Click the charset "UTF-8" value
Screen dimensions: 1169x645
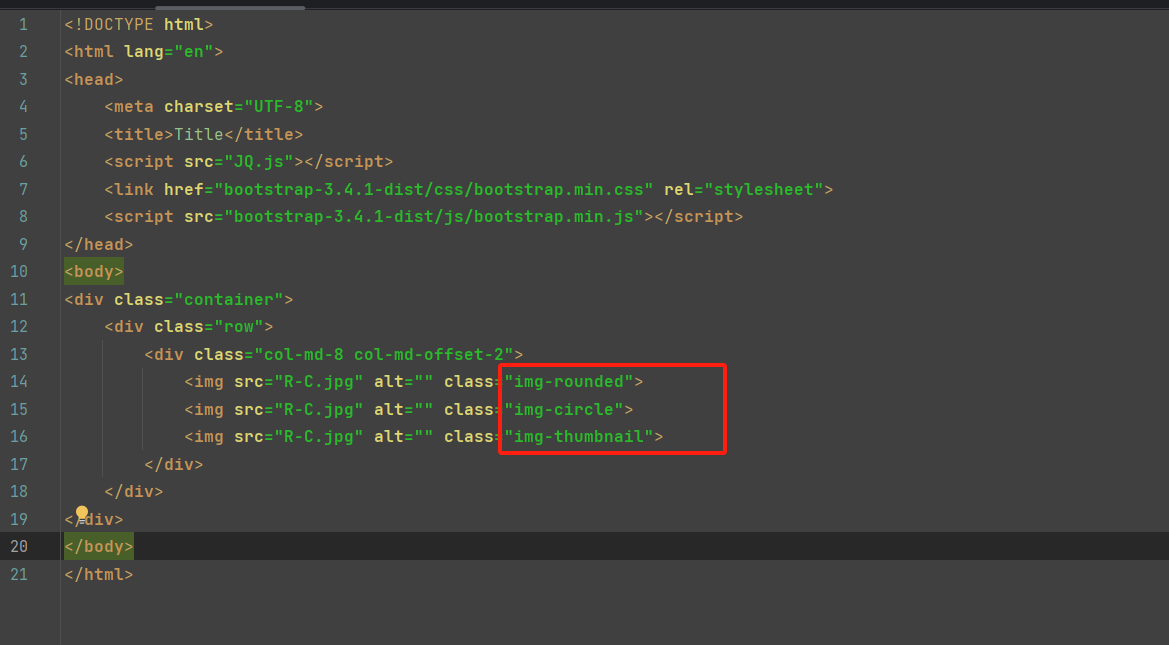pos(279,107)
